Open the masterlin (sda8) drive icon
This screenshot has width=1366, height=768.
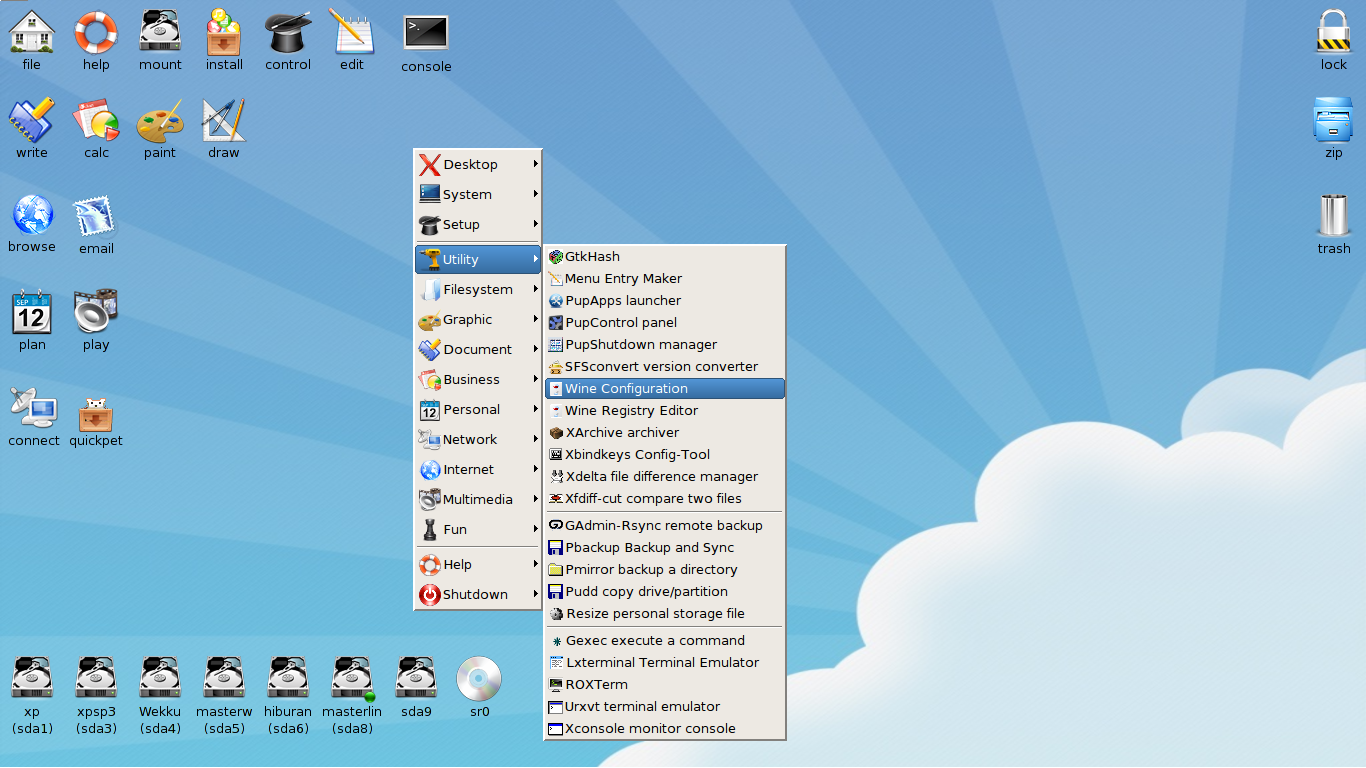point(352,678)
